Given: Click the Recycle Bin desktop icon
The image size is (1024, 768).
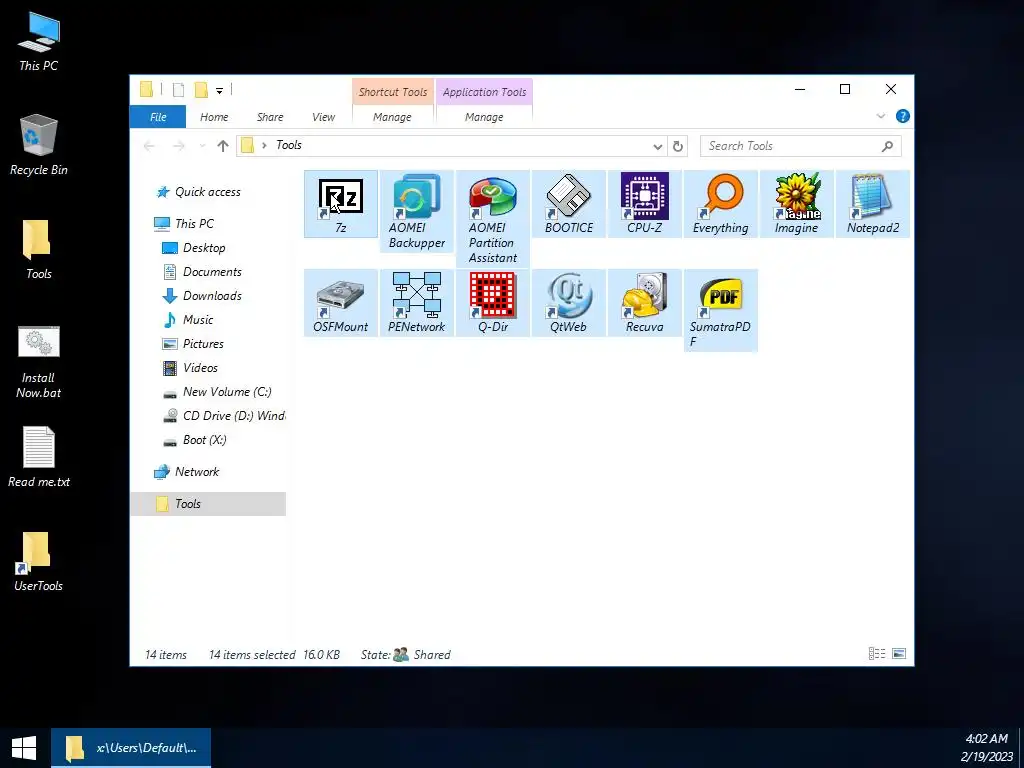Looking at the screenshot, I should click(39, 146).
